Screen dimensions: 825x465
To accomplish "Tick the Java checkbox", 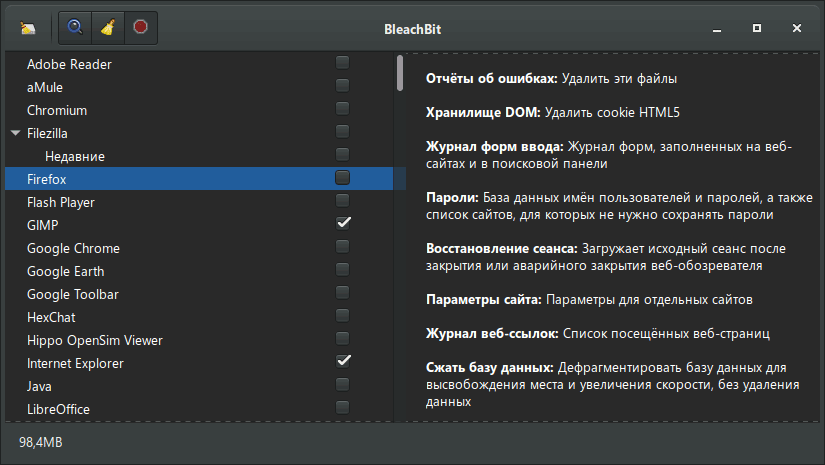I will (343, 385).
